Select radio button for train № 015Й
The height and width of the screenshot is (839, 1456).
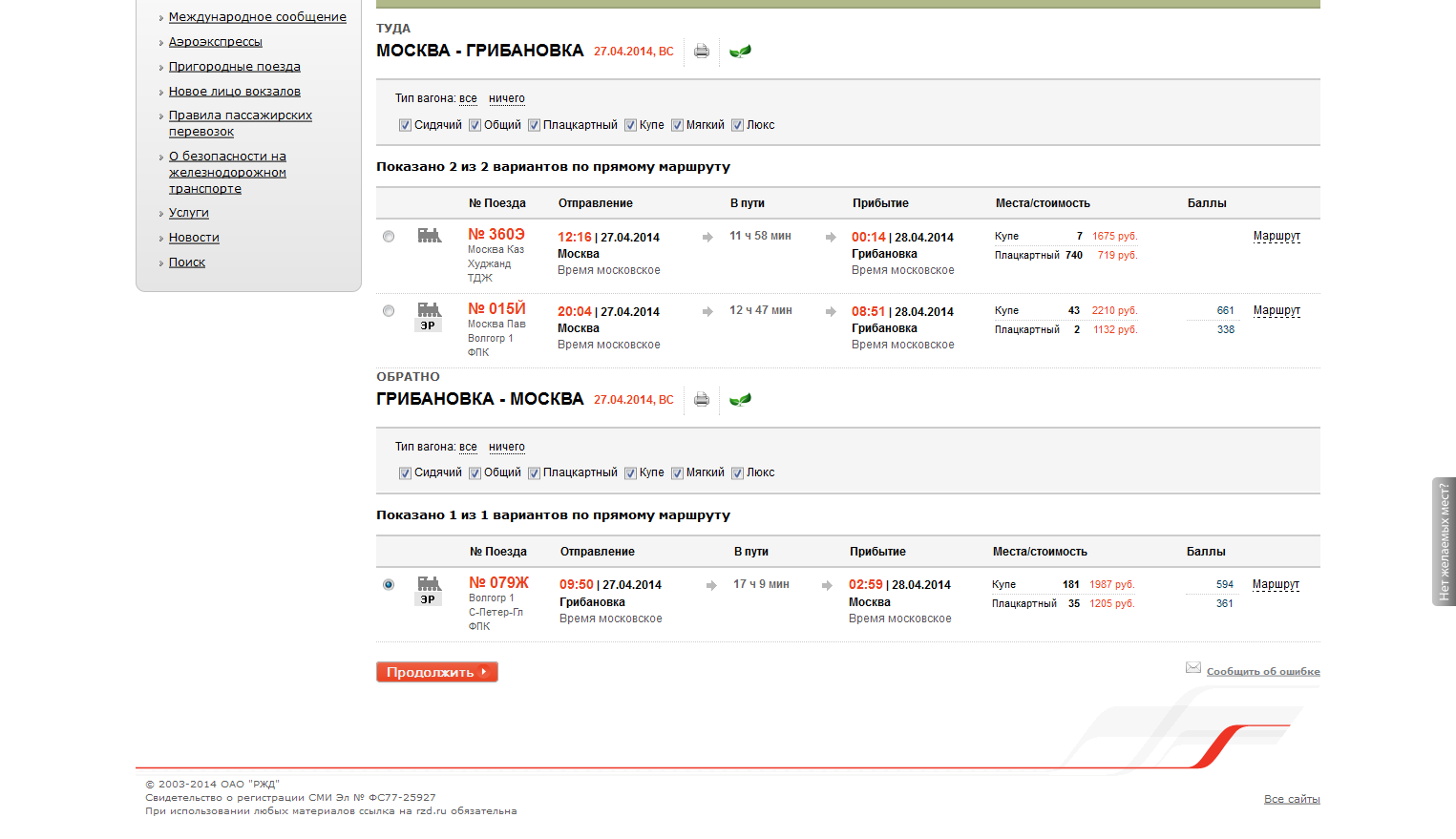pos(389,311)
